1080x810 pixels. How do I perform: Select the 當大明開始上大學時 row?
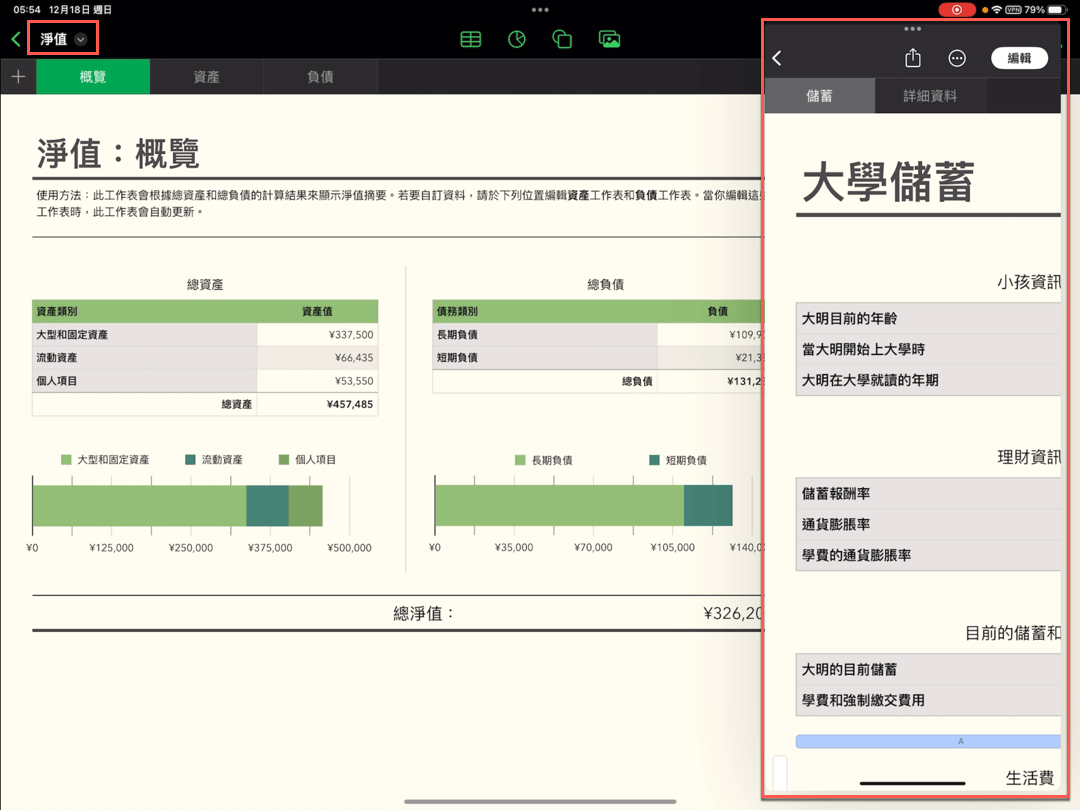point(928,349)
